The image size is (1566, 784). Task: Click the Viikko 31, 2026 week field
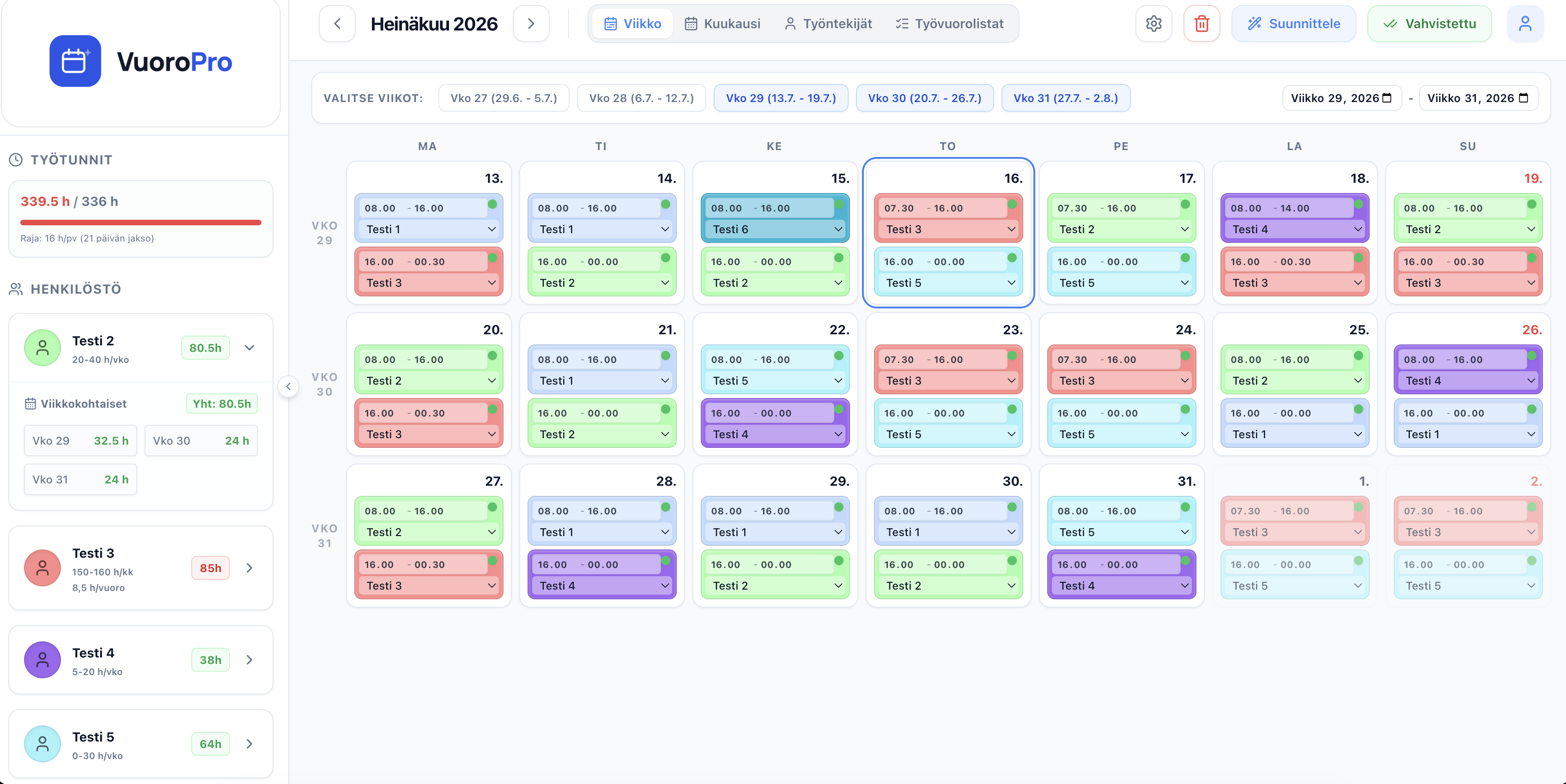click(x=1478, y=98)
